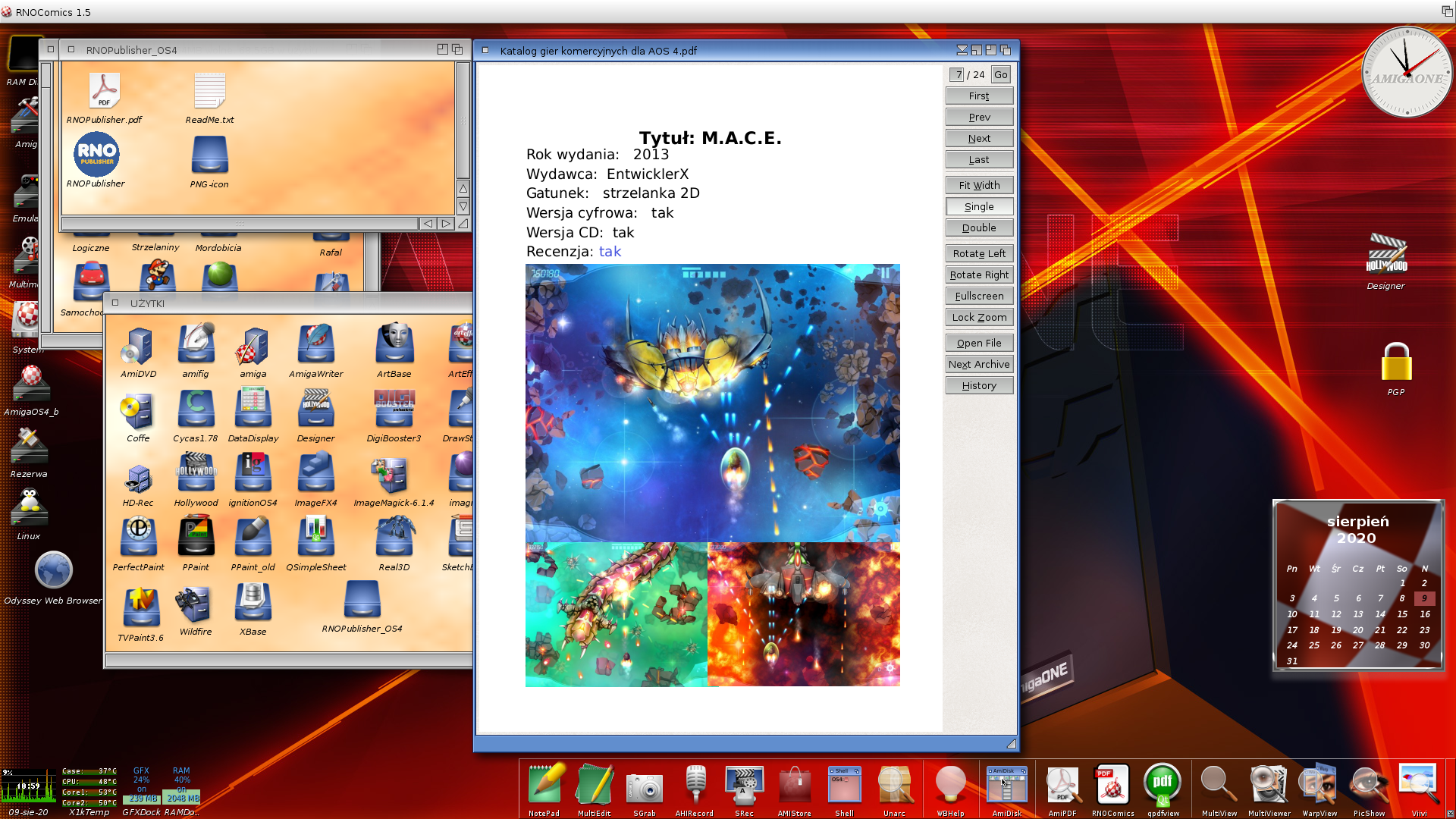Jump to Last page
The height and width of the screenshot is (819, 1456).
click(979, 160)
